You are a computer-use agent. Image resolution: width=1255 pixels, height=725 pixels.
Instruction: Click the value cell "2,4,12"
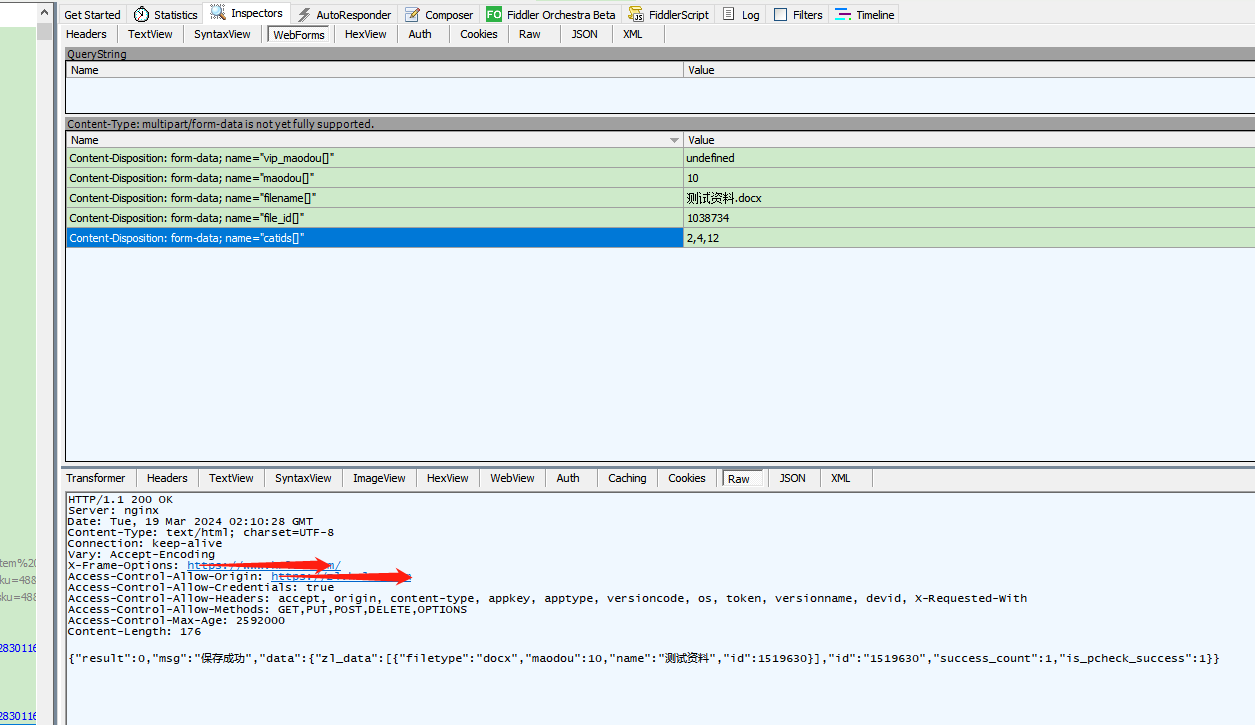(x=969, y=238)
